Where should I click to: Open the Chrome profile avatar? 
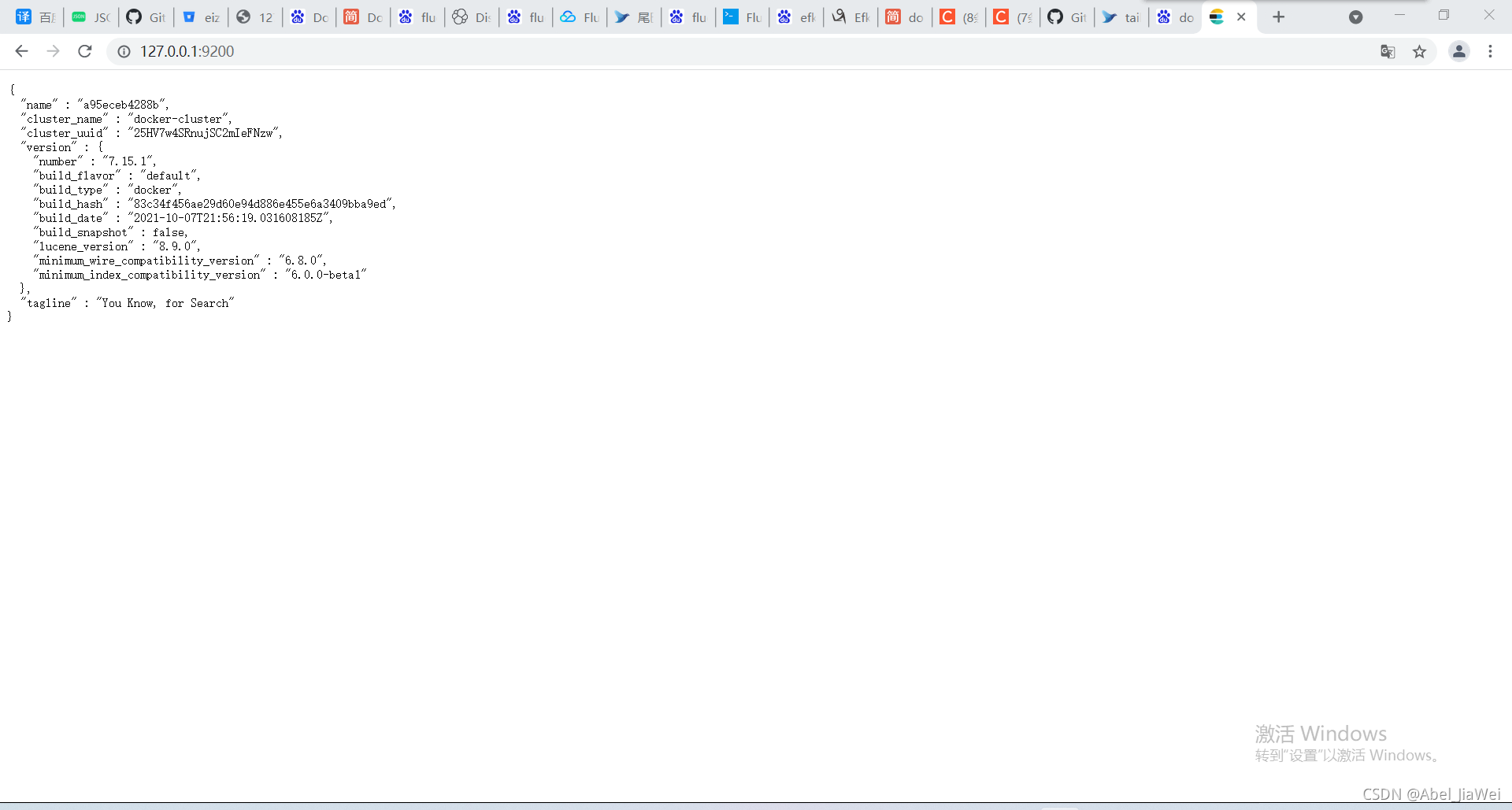pos(1458,51)
